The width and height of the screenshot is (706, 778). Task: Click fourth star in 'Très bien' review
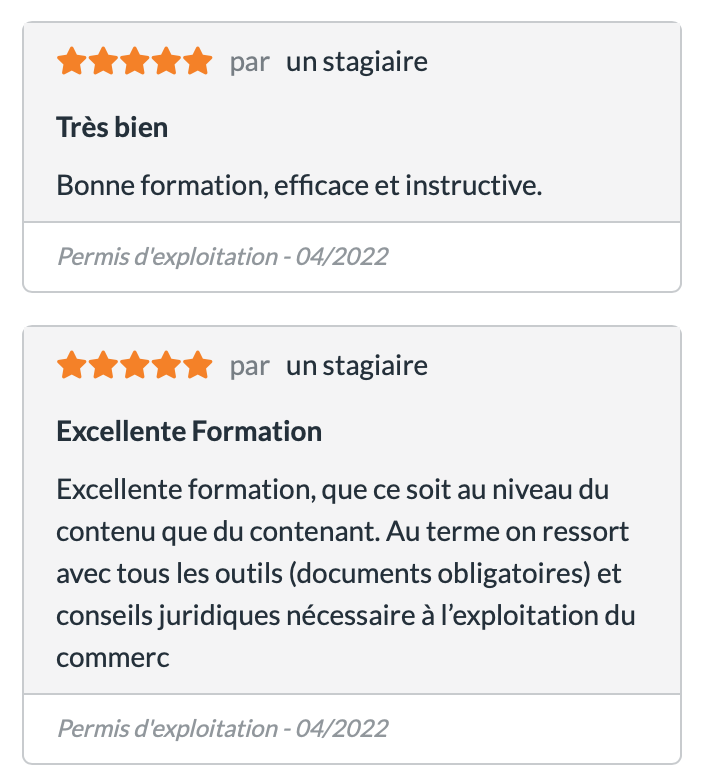tap(166, 62)
